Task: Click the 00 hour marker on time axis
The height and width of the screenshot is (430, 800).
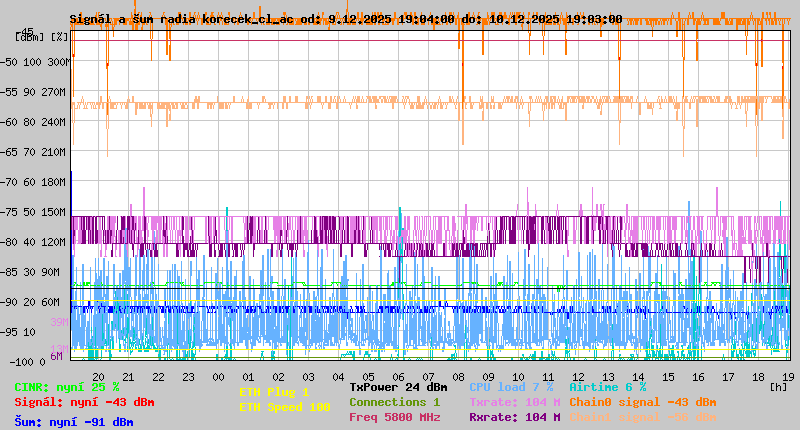Action: (x=218, y=376)
